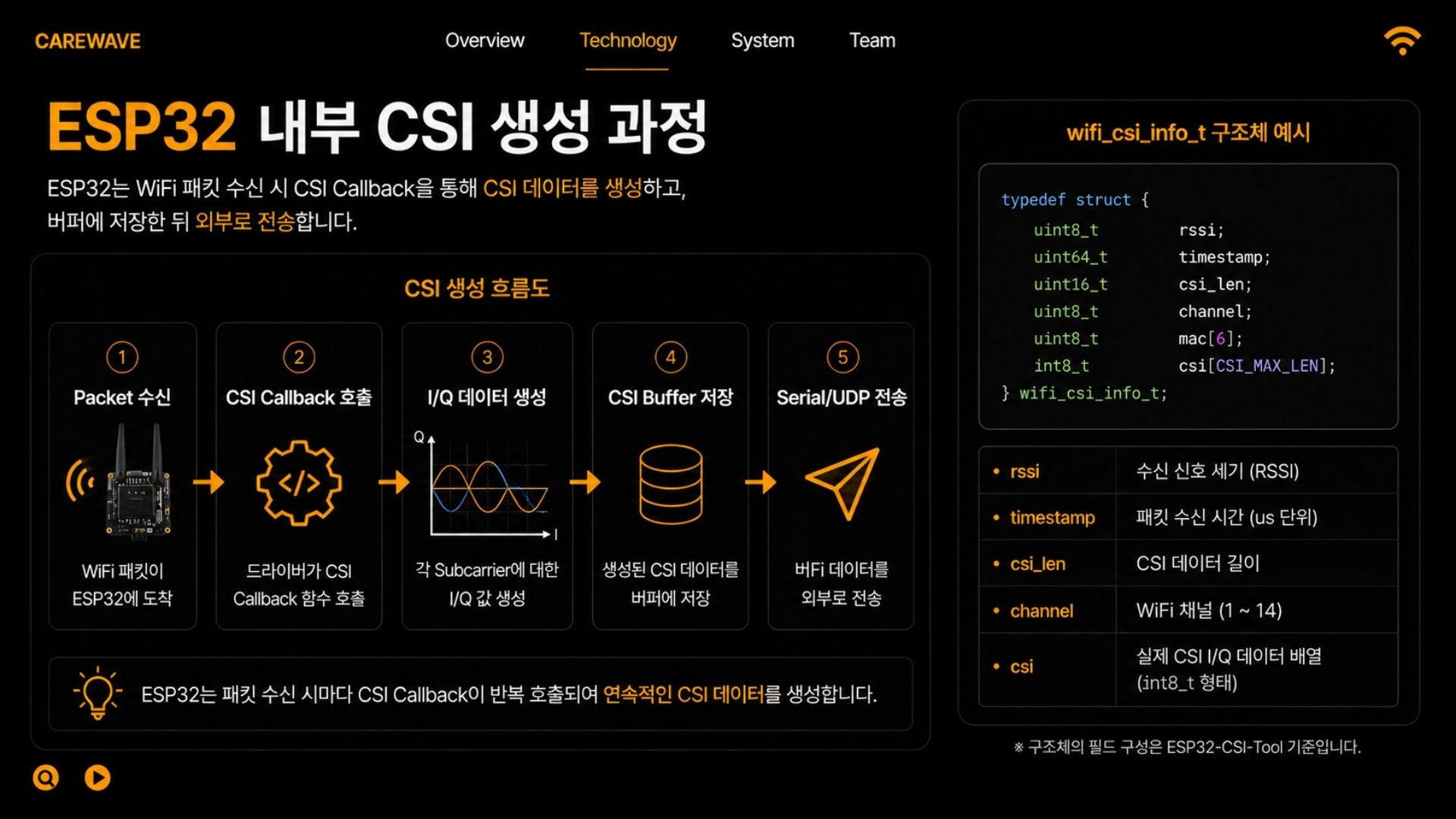Select the Technology tab

[628, 40]
